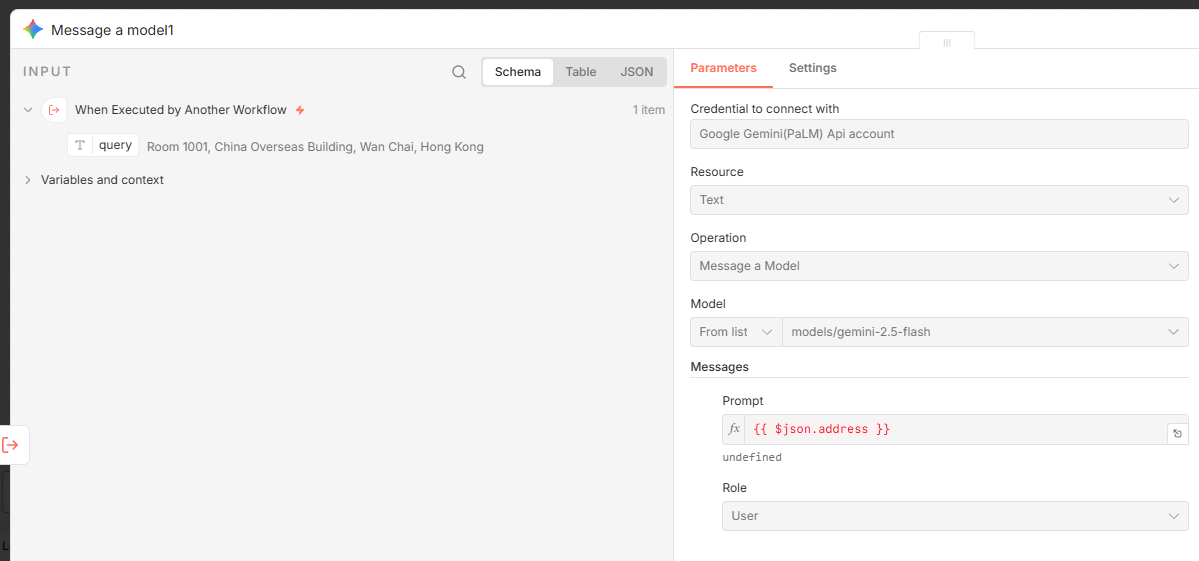
Task: Switch input view to Schema
Action: (x=517, y=72)
